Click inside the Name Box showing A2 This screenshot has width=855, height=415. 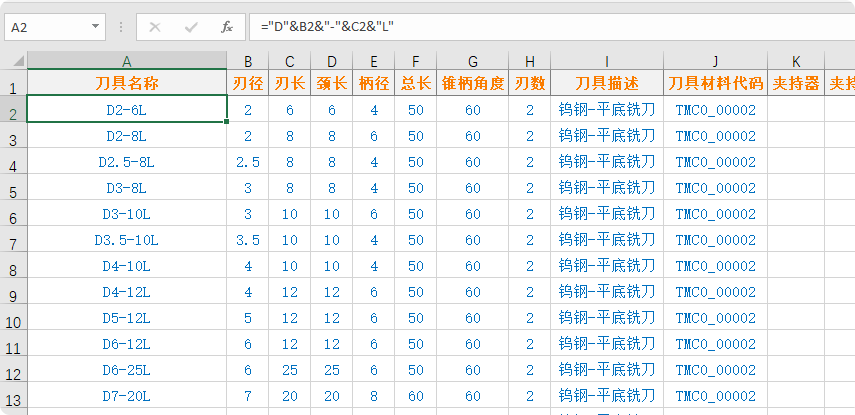pos(47,27)
